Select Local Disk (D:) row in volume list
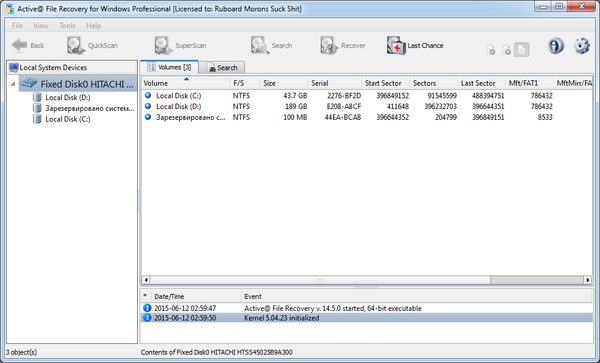Screen dimensions: 600x363 (367, 106)
